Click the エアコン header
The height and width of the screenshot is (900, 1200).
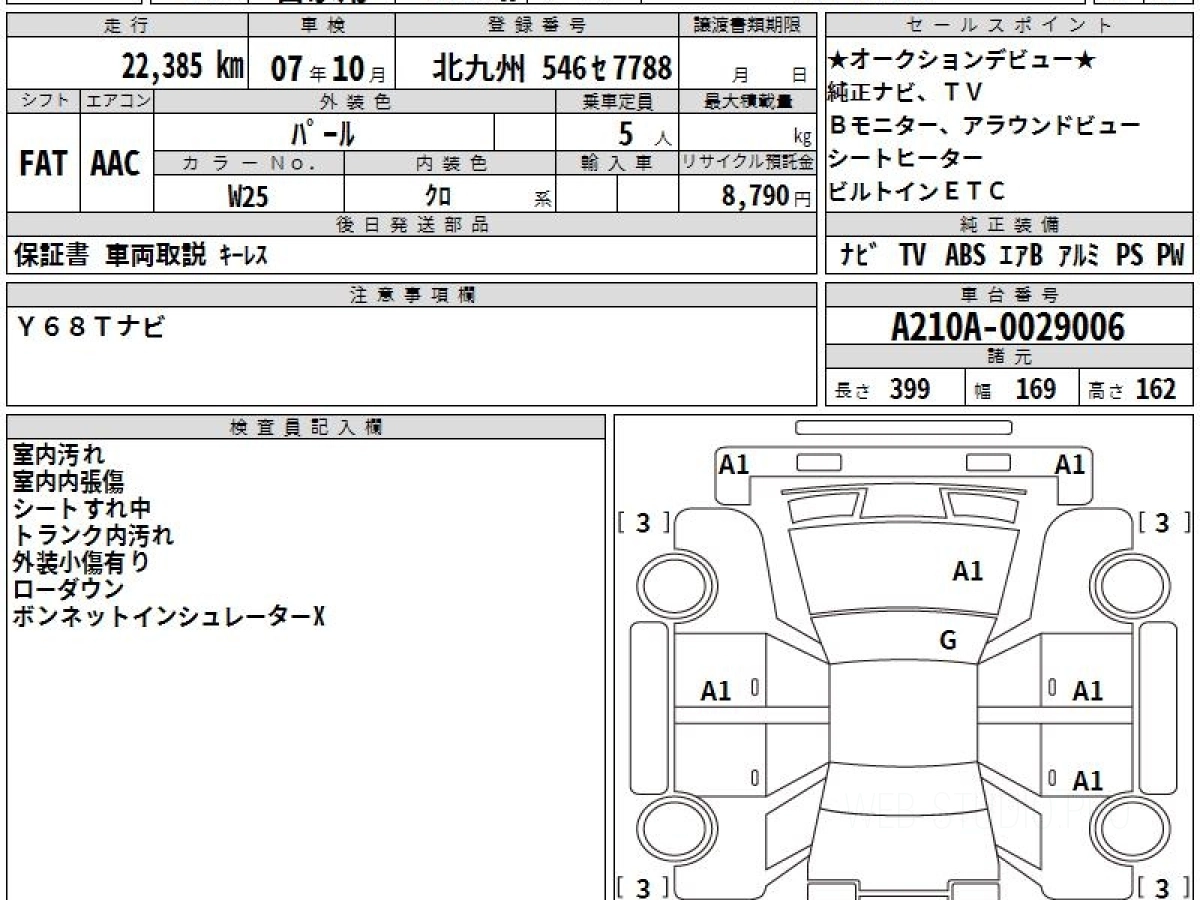point(117,101)
